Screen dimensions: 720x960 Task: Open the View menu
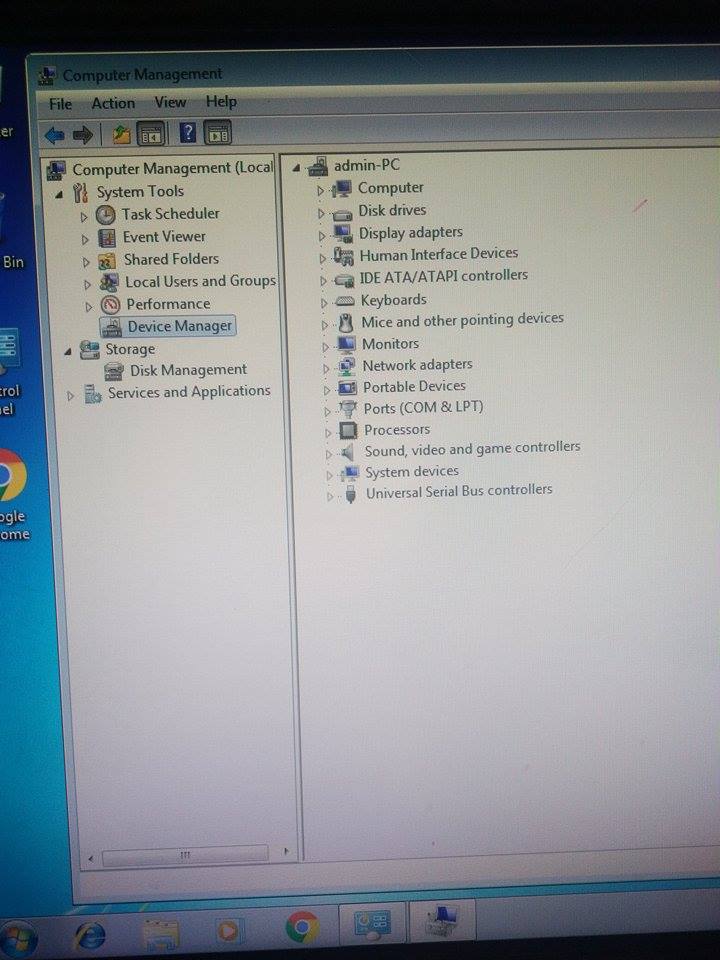[x=170, y=102]
